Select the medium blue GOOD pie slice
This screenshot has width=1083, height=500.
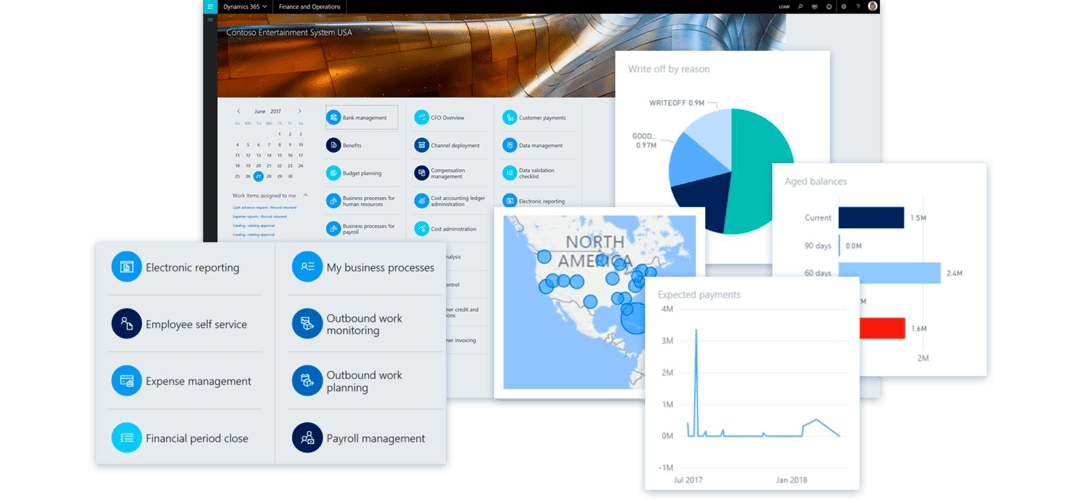click(x=692, y=160)
